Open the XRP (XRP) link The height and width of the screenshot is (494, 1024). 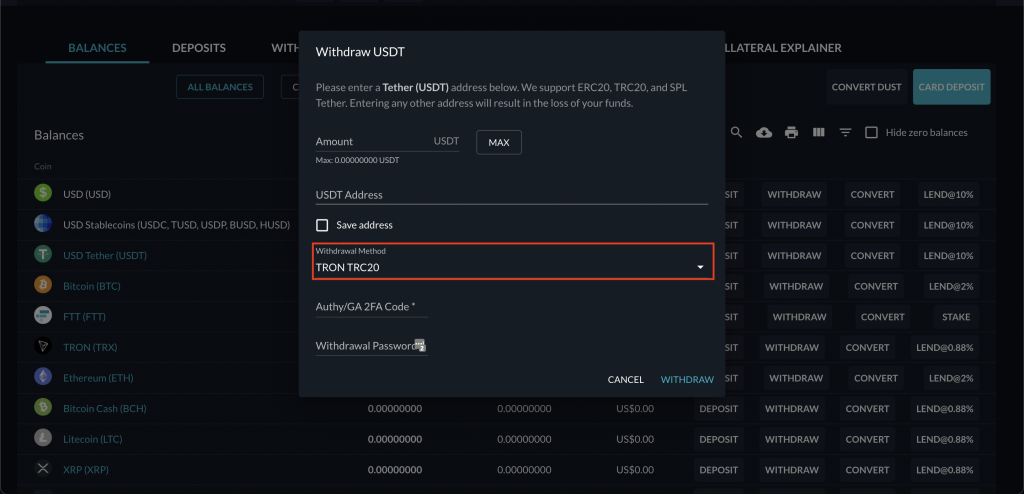pyautogui.click(x=86, y=470)
